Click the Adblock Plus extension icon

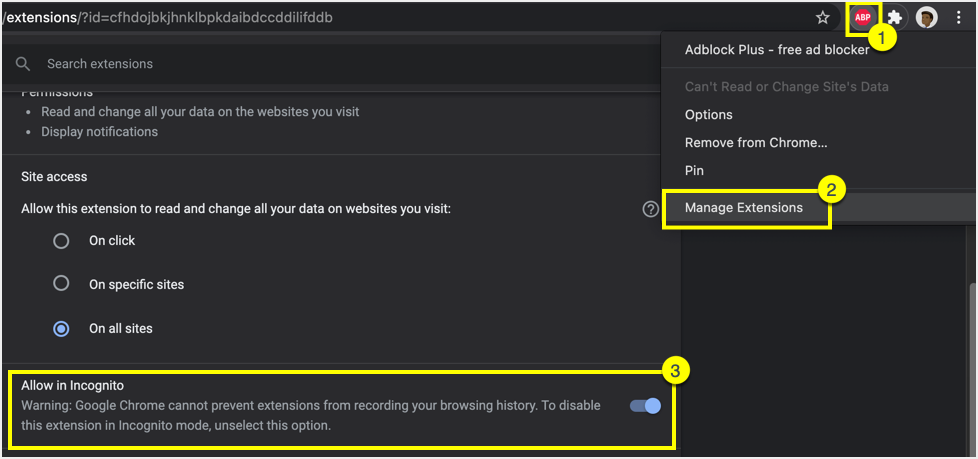[x=862, y=17]
